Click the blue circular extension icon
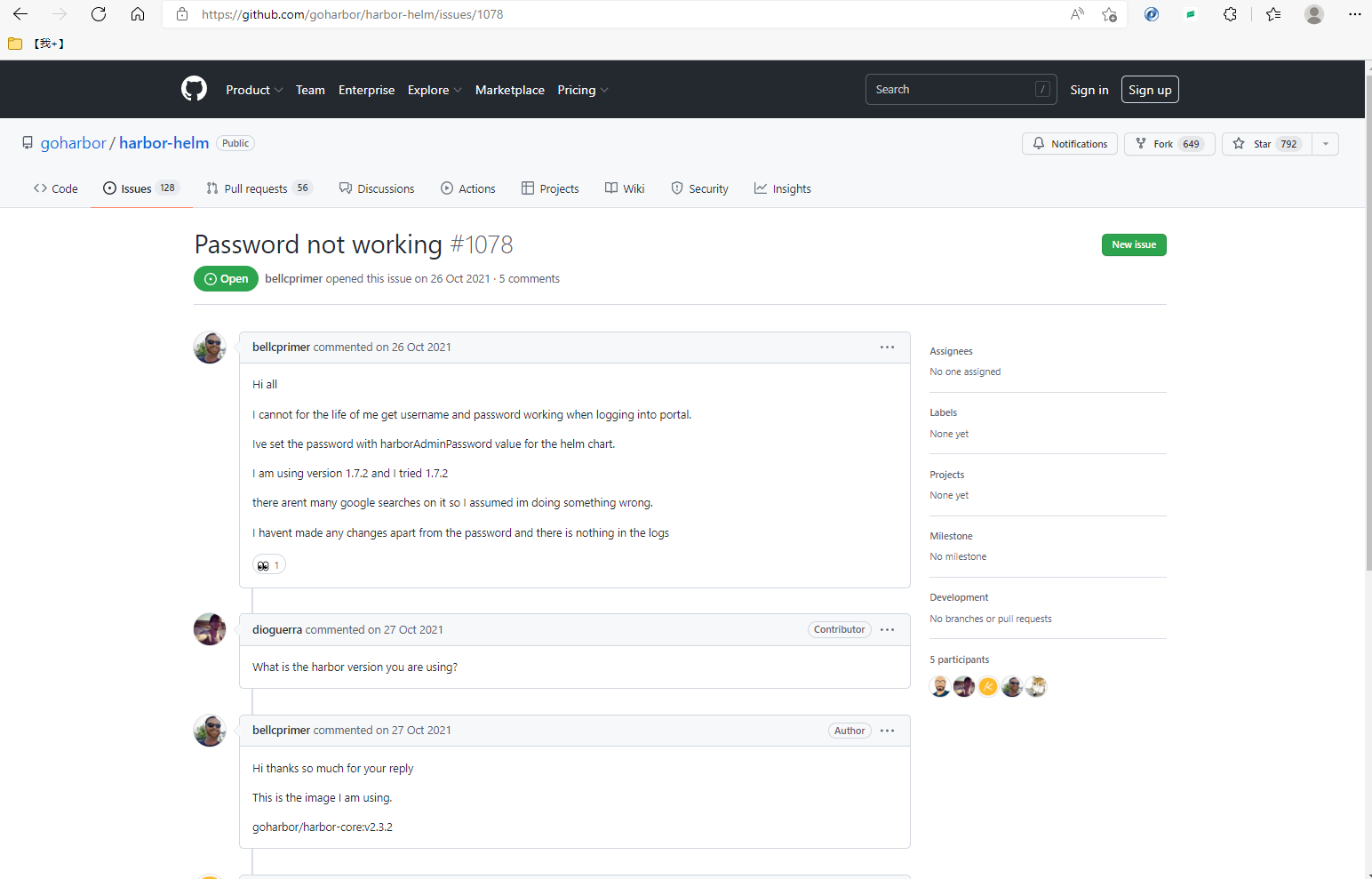 coord(1152,14)
